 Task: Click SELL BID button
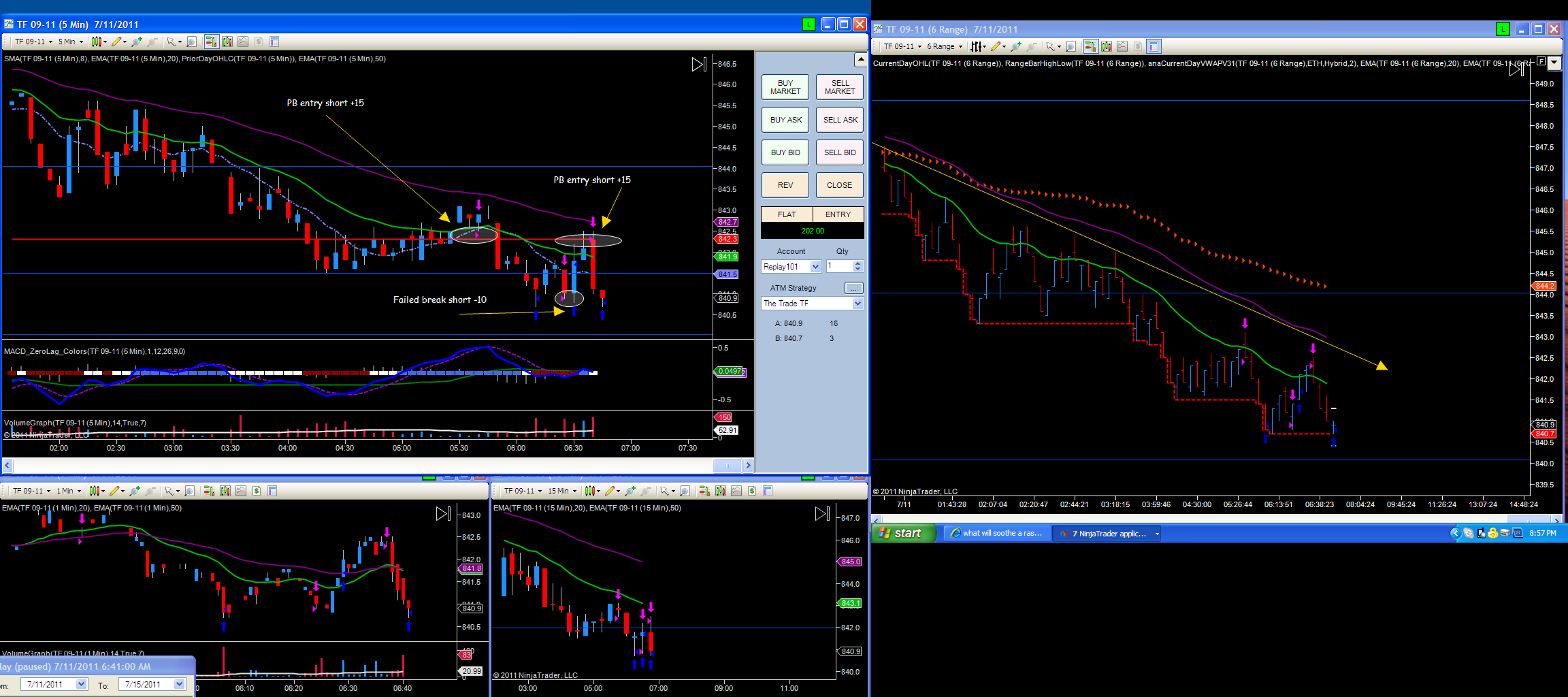[x=840, y=152]
